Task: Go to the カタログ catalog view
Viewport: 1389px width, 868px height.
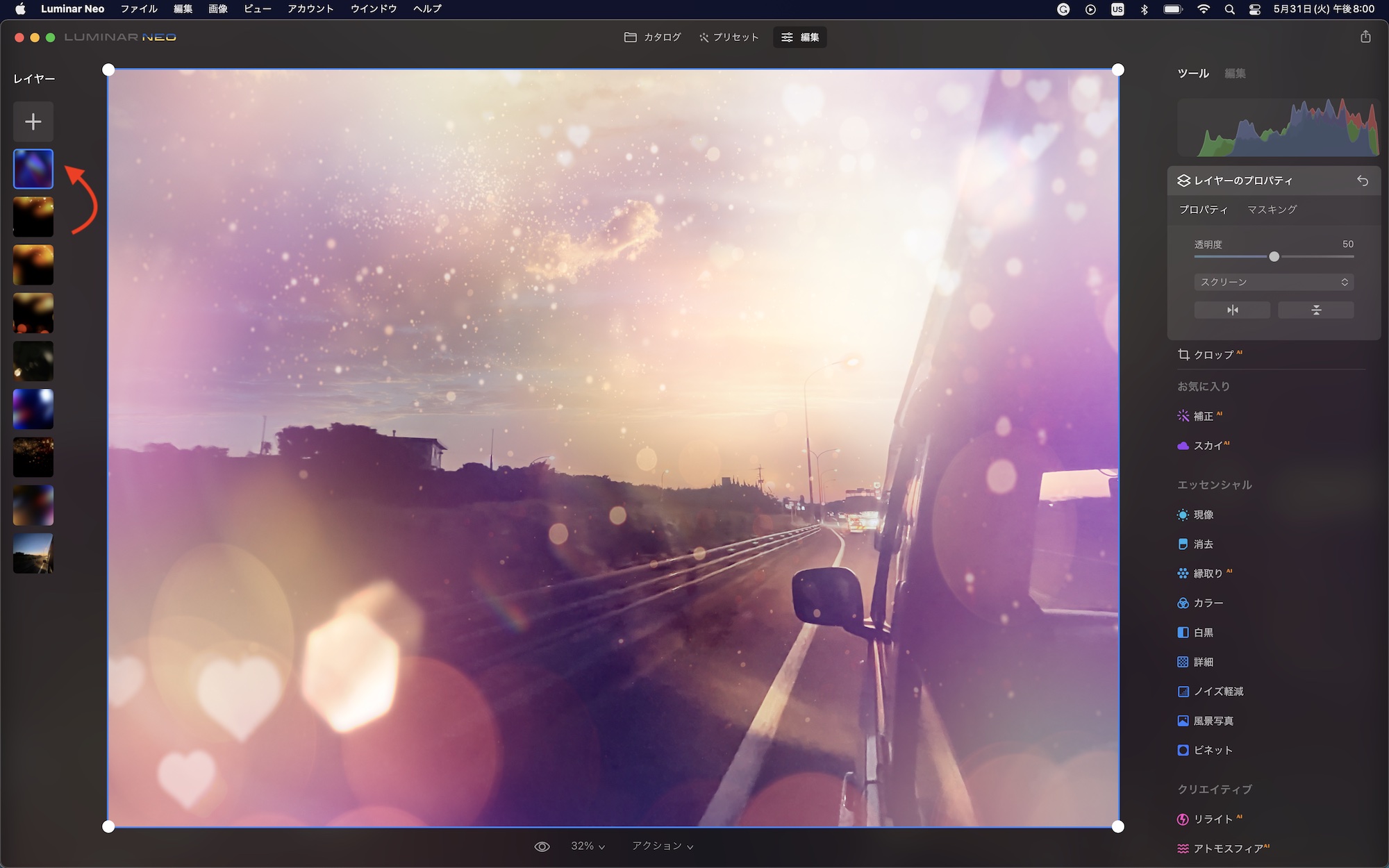Action: pyautogui.click(x=653, y=37)
